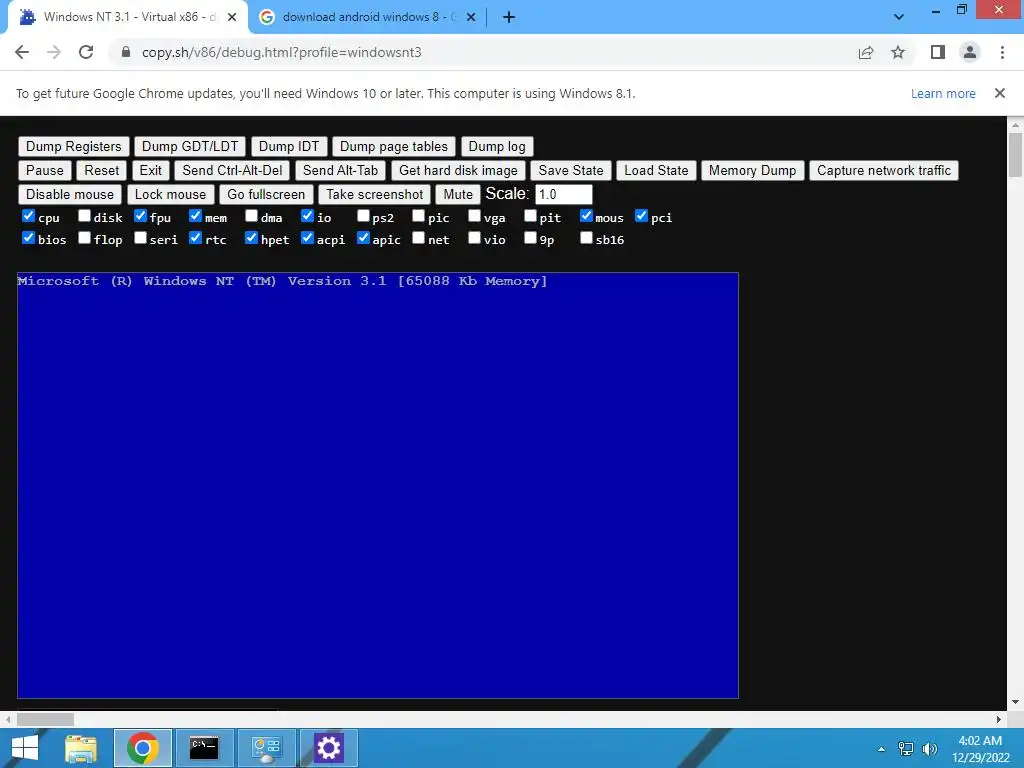Screen dimensions: 1024x768
Task: Enable the vga checkbox
Action: (x=475, y=216)
